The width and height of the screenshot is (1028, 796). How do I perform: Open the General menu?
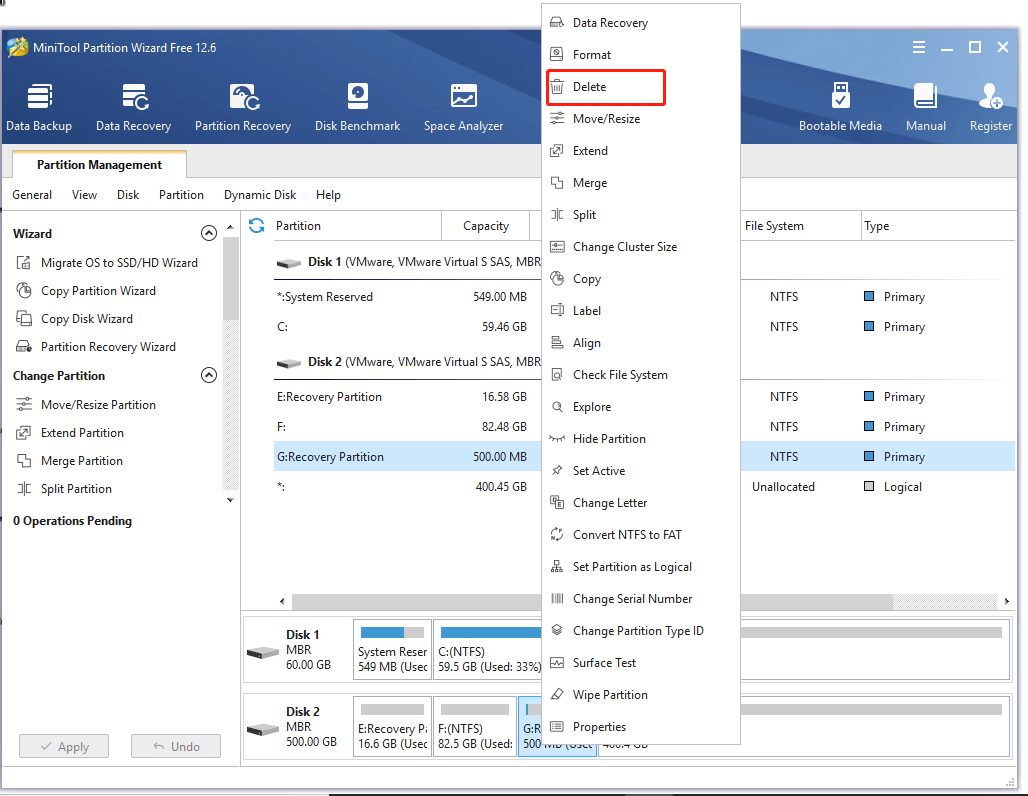pos(32,195)
